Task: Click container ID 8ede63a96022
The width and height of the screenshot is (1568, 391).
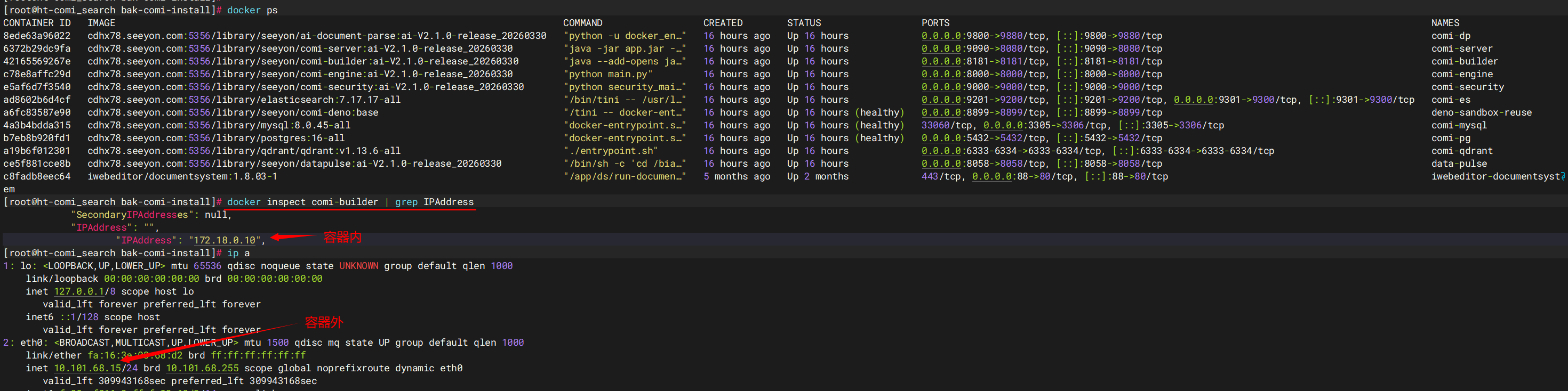Action: [36, 36]
